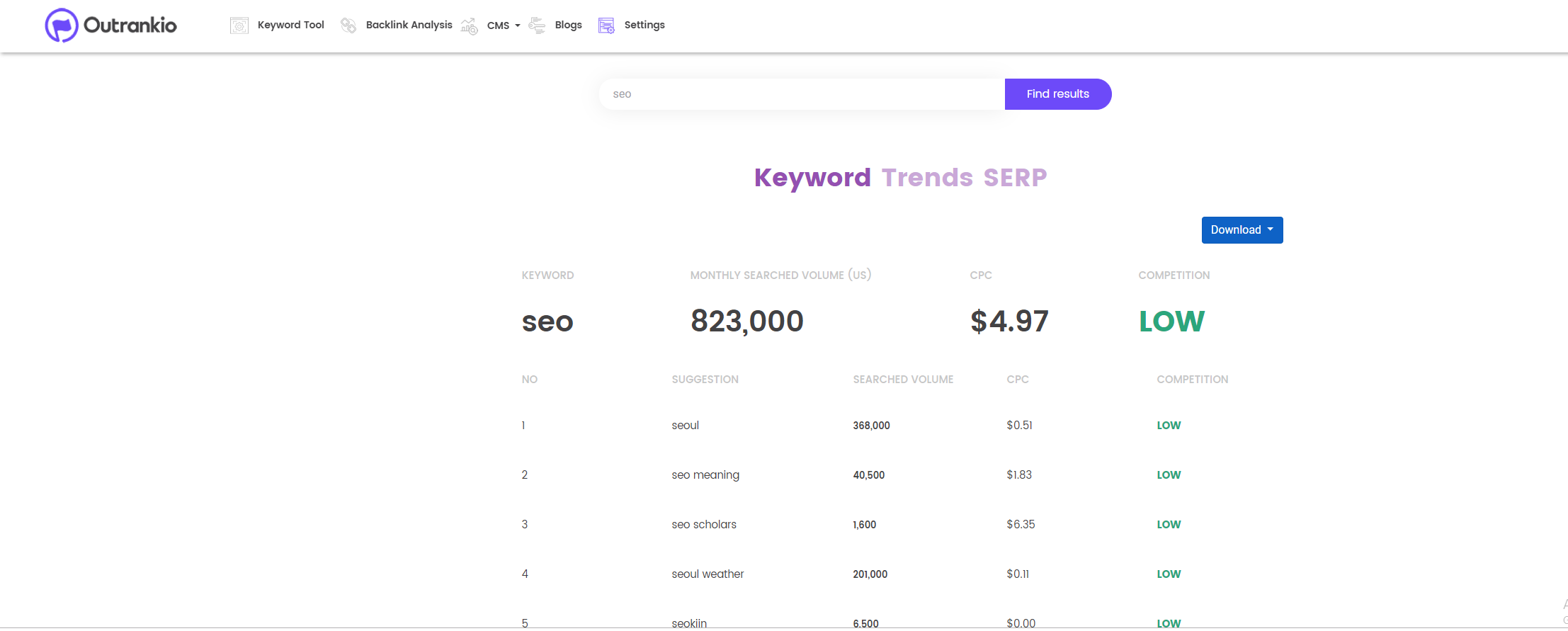Click the Outrankio logo icon
Image resolution: width=1568 pixels, height=631 pixels.
pos(62,25)
